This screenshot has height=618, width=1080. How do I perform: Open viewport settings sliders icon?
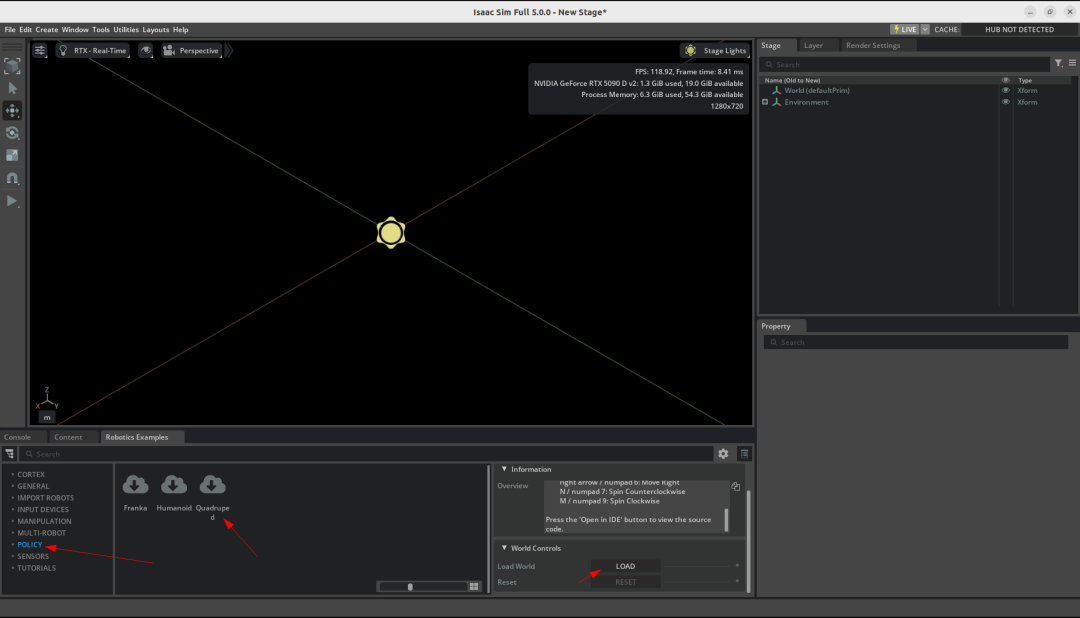pos(40,50)
